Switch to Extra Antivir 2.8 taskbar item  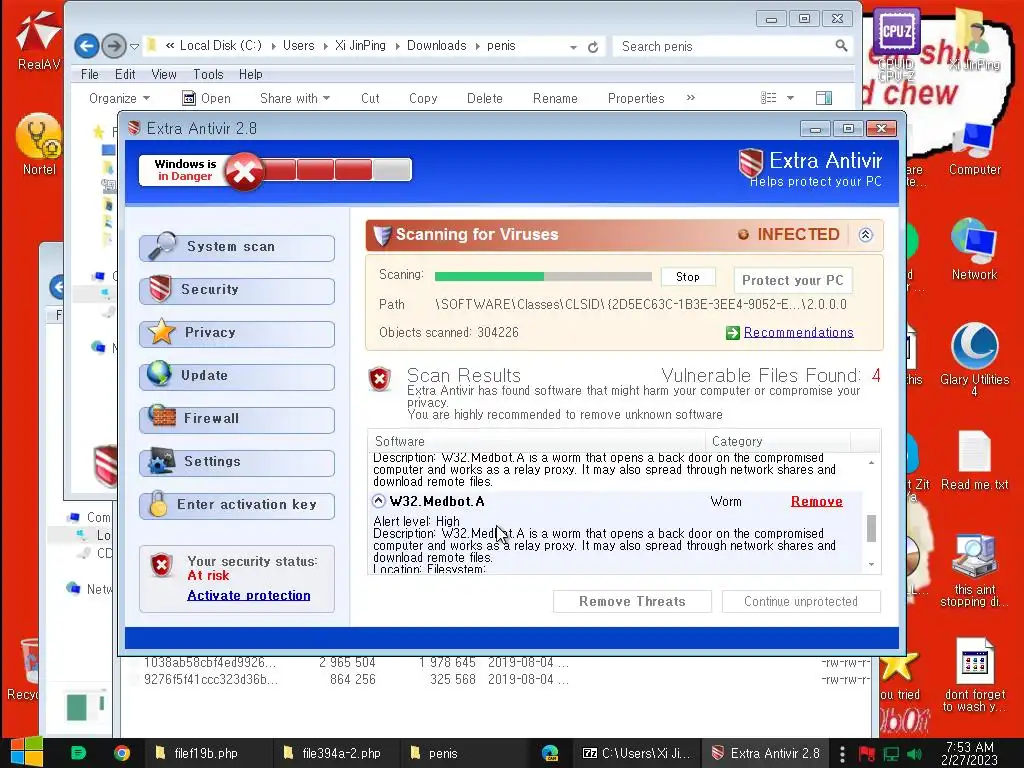pyautogui.click(x=765, y=753)
